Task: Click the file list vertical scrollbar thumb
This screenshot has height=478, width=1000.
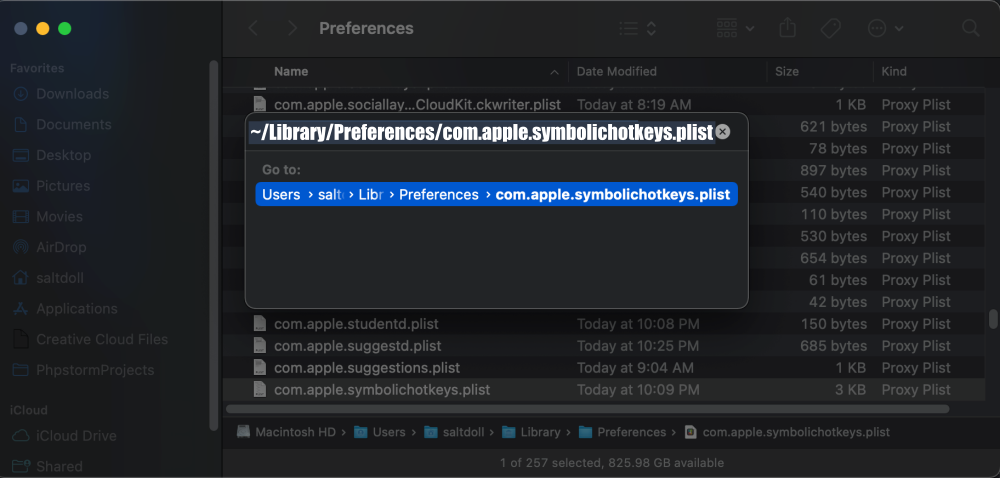Action: click(992, 318)
